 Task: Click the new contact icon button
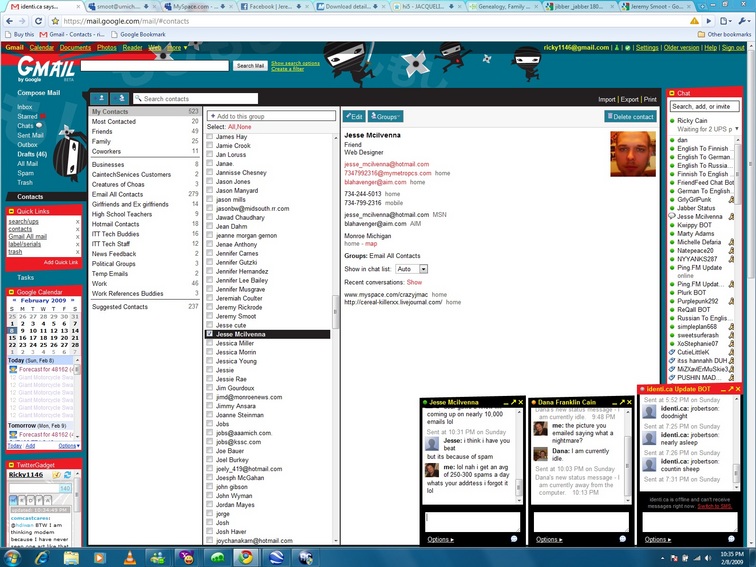(100, 98)
